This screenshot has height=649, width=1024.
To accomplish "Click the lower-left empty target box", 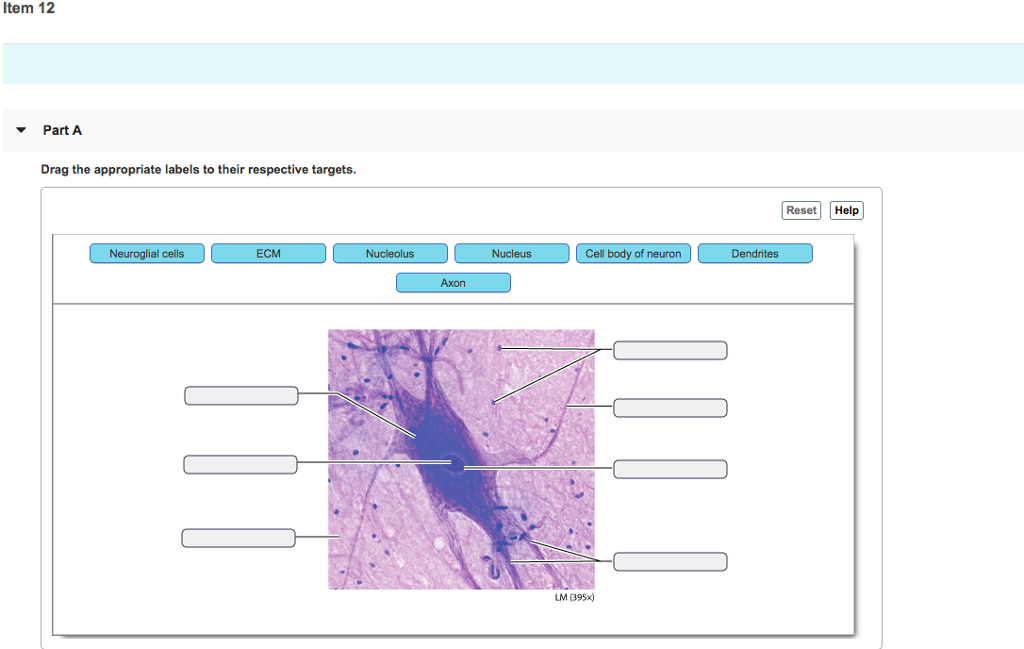I will (238, 538).
